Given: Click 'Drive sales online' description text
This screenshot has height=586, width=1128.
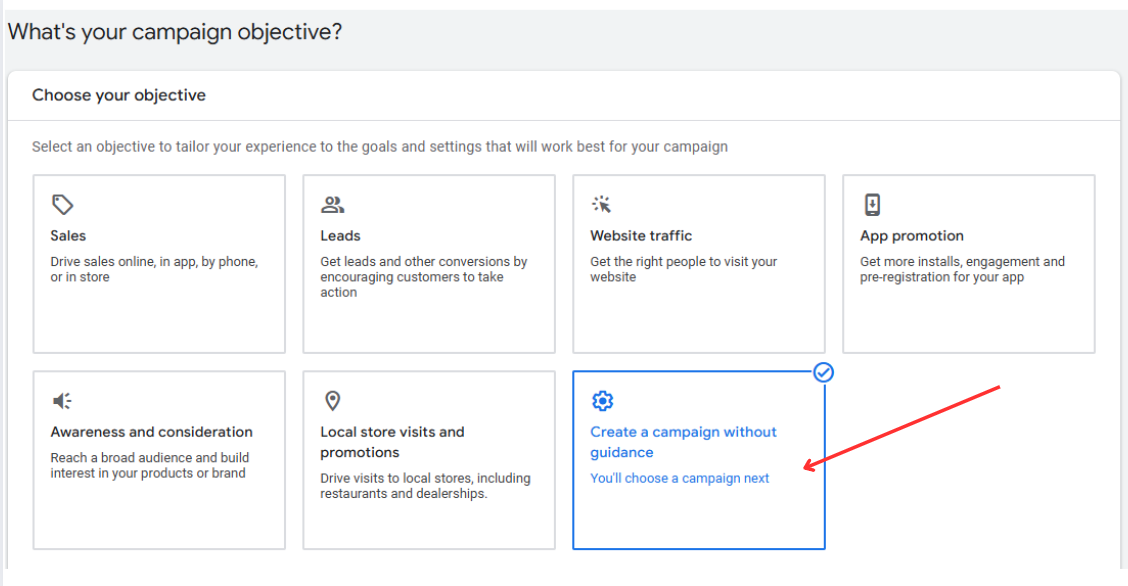Looking at the screenshot, I should click(x=154, y=269).
